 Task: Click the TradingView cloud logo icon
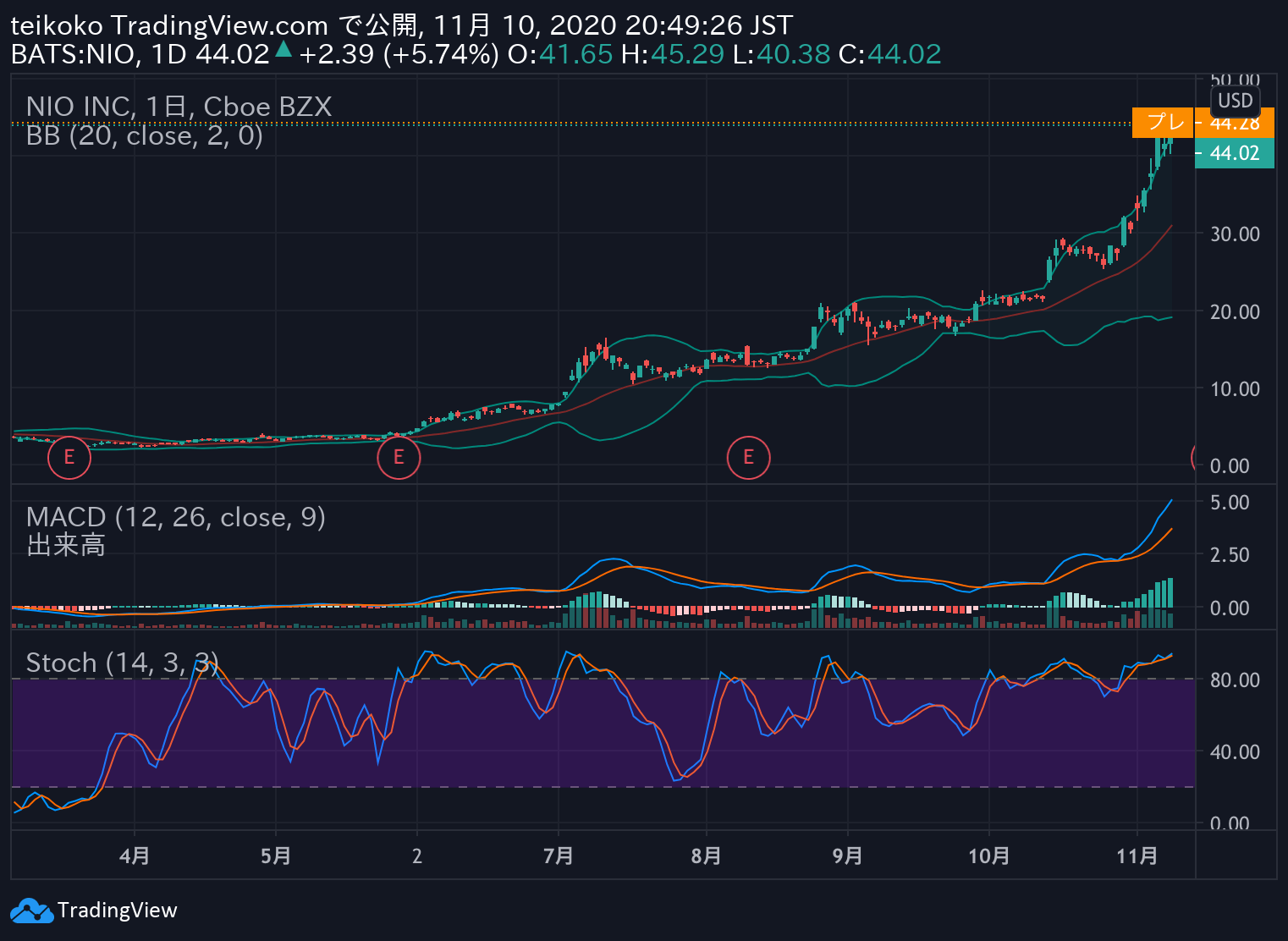point(31,911)
